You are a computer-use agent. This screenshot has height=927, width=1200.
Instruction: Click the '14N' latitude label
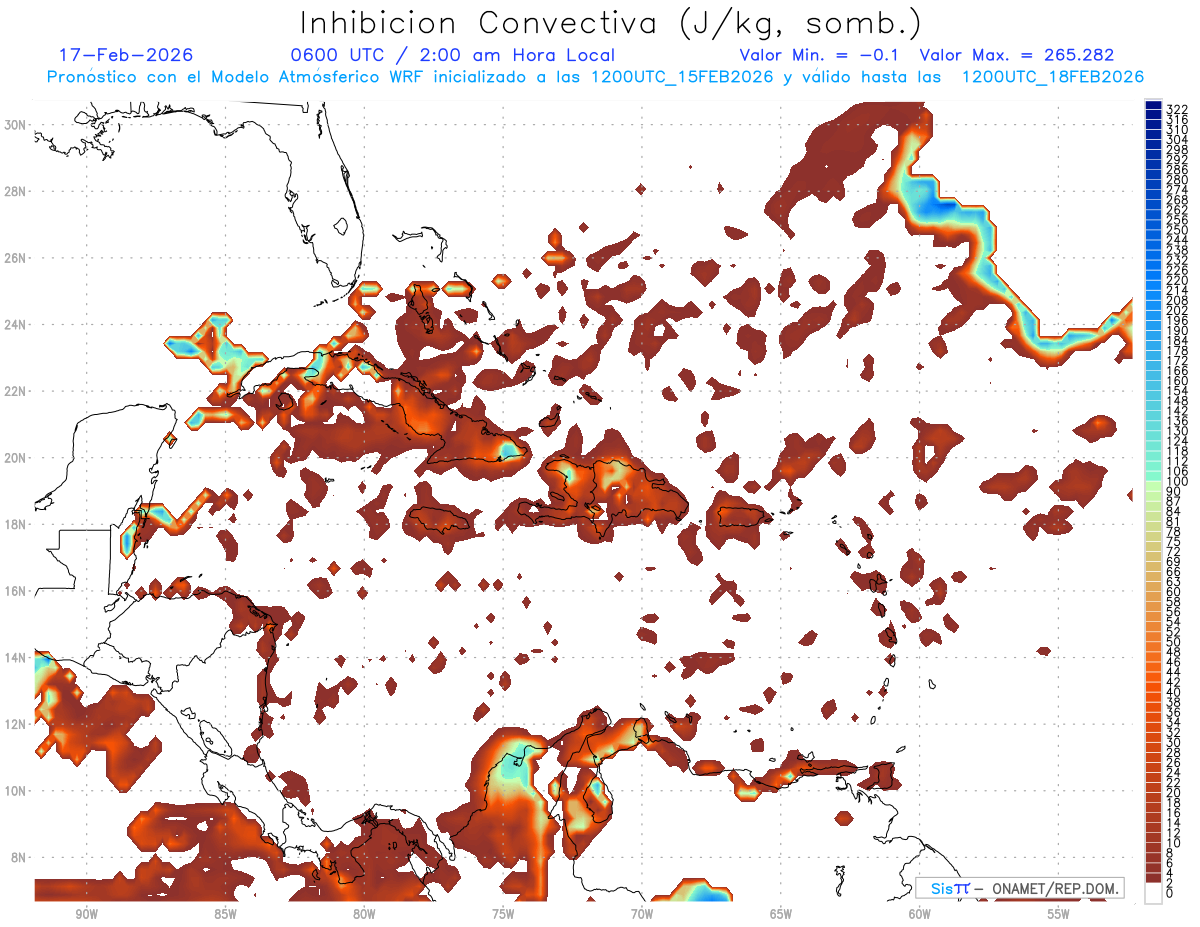[16, 658]
